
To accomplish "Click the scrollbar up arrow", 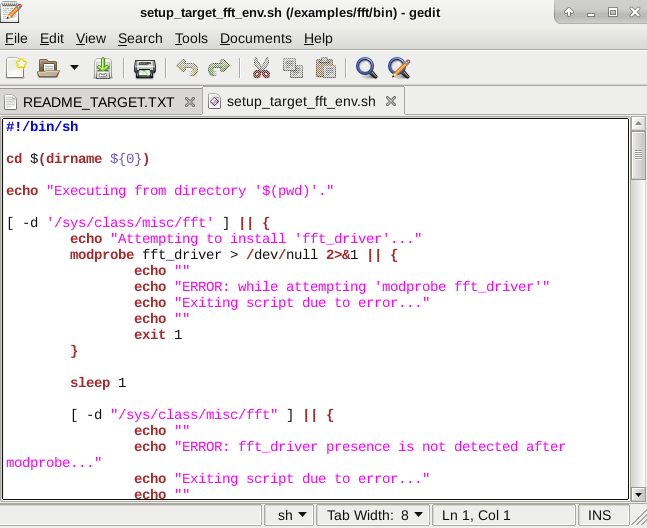I will [638, 123].
